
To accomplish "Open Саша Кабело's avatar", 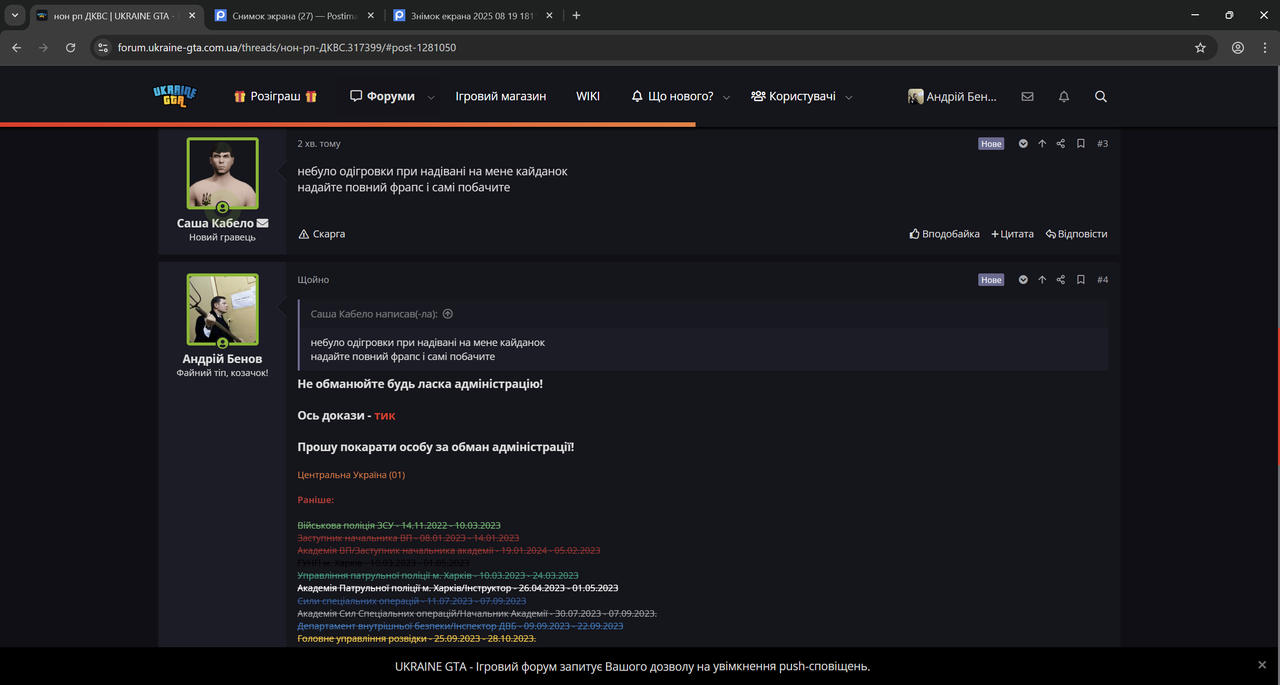I will pyautogui.click(x=222, y=173).
